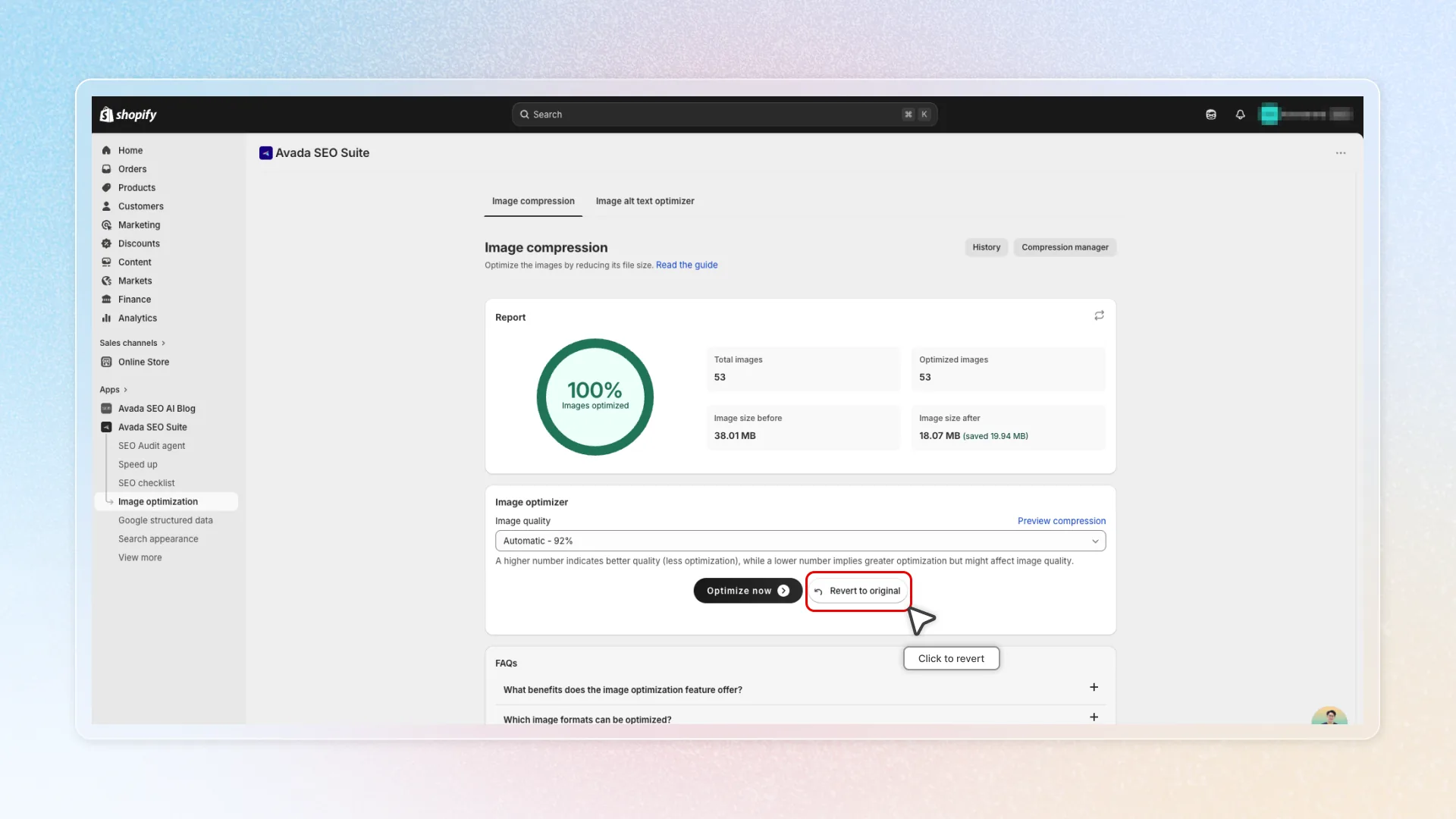Open Speed up menu item
This screenshot has height=819, width=1456.
(137, 465)
